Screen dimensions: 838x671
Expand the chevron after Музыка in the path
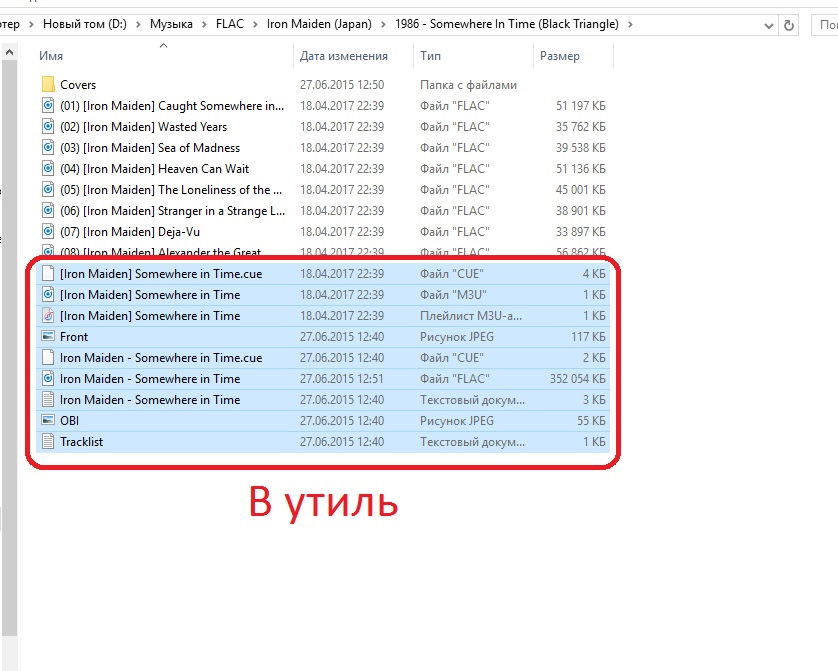pos(204,25)
